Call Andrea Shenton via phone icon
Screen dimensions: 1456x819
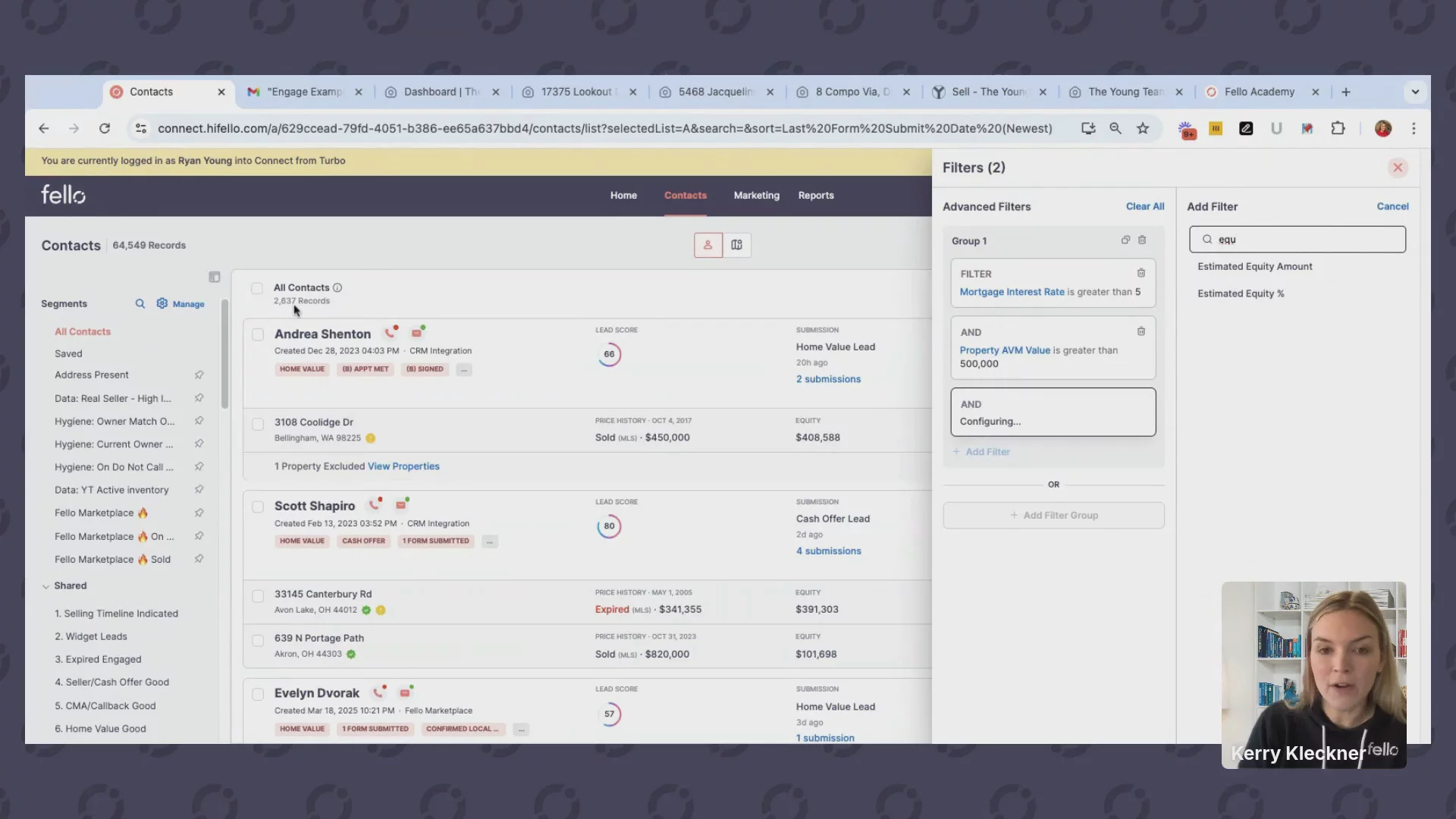(390, 333)
